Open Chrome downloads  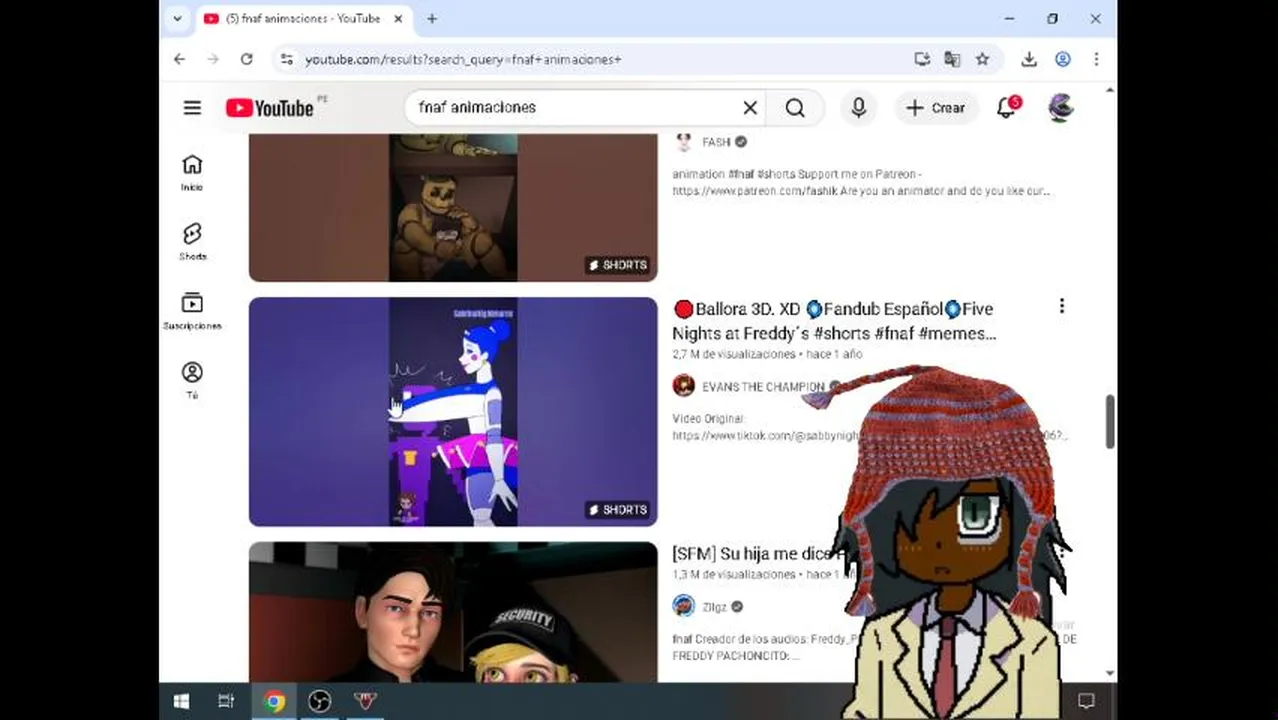coord(1029,59)
